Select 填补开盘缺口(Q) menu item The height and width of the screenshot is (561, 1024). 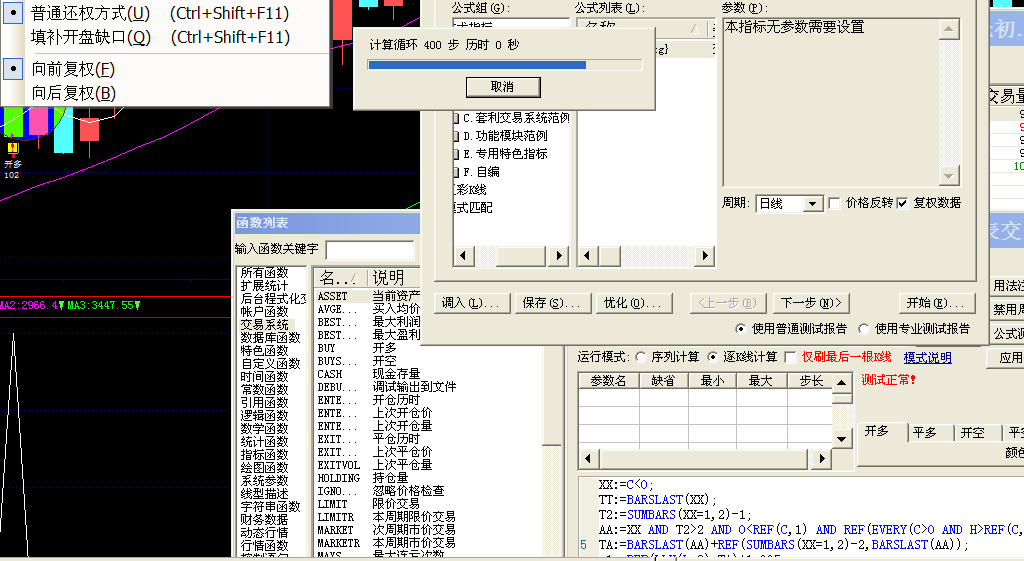point(165,37)
